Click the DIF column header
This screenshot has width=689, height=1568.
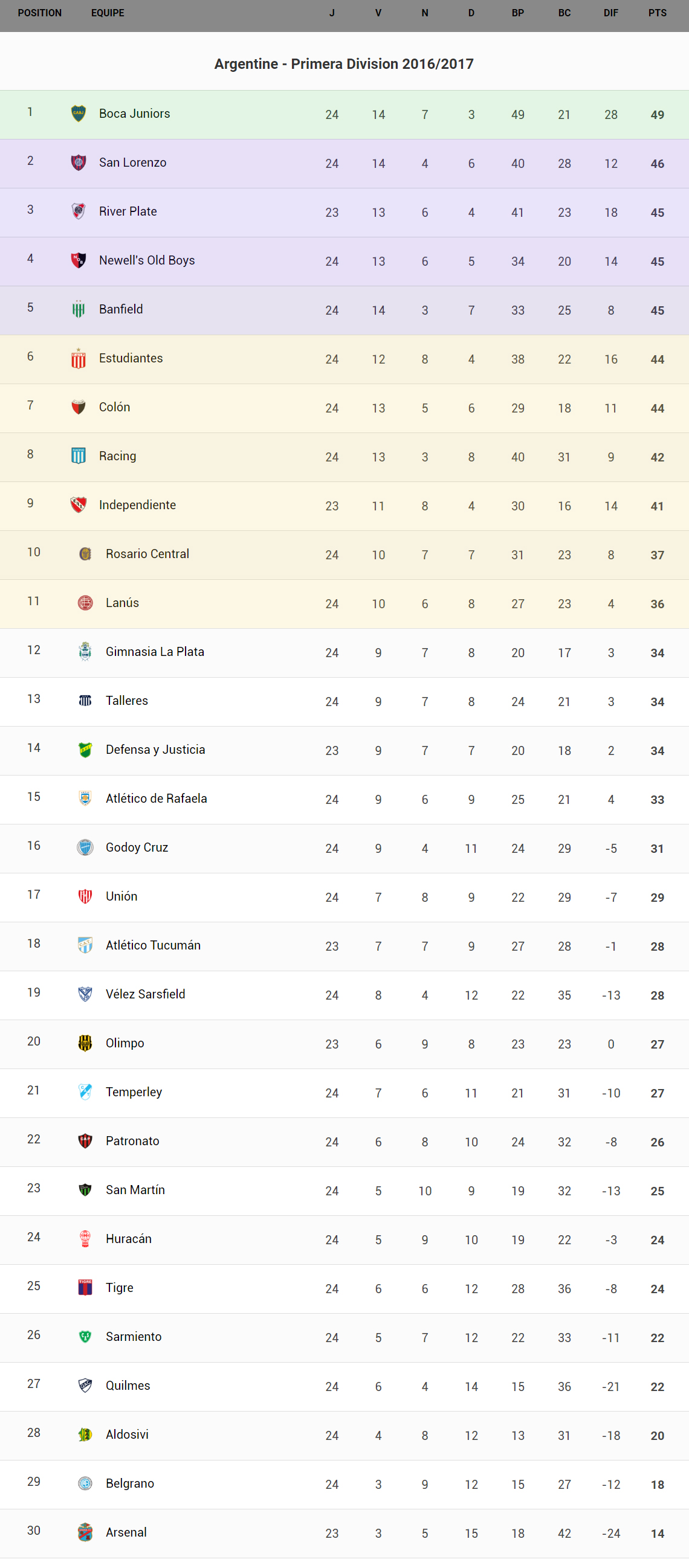(x=611, y=13)
